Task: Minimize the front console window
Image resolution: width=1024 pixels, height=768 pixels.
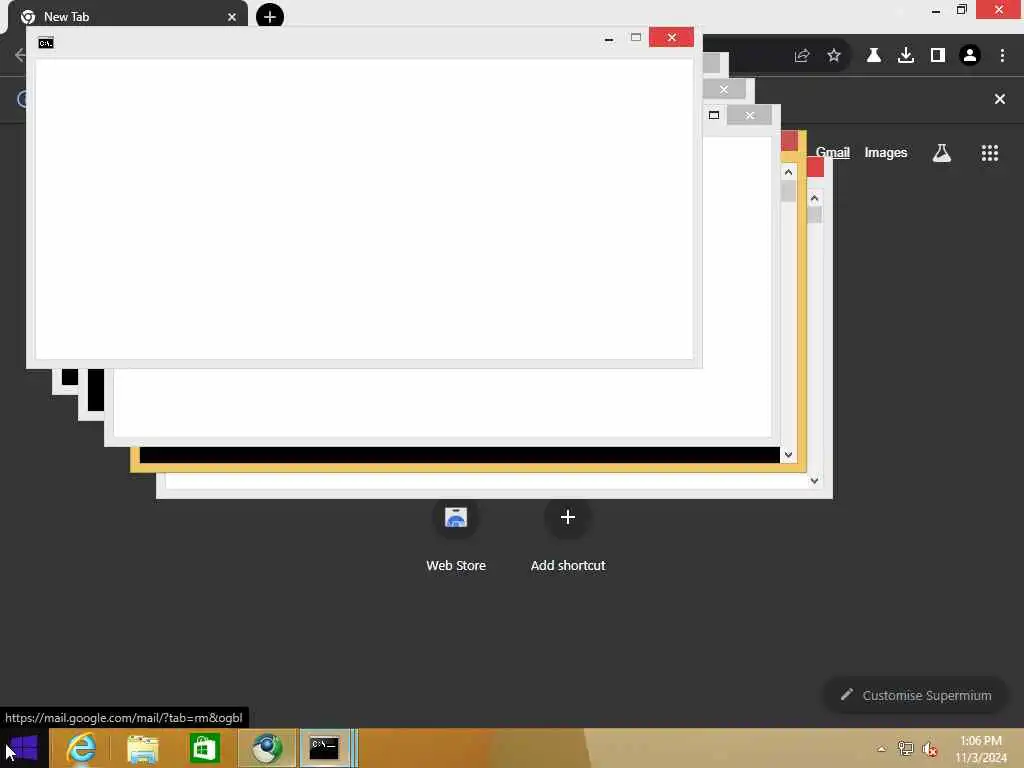Action: pos(609,38)
